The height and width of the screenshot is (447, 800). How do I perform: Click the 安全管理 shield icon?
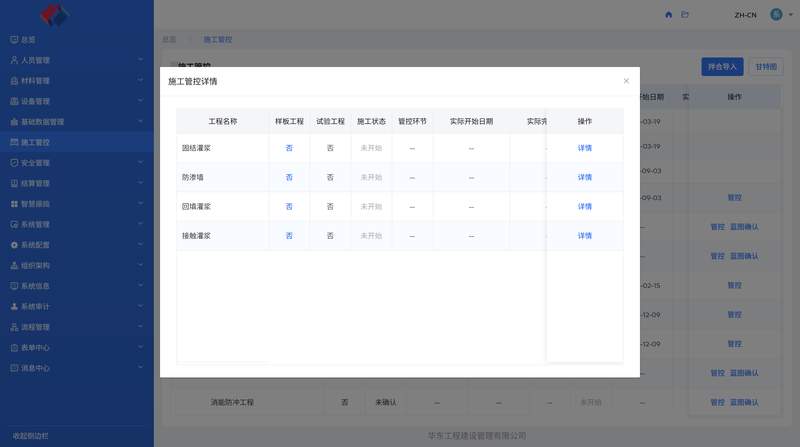pos(14,163)
